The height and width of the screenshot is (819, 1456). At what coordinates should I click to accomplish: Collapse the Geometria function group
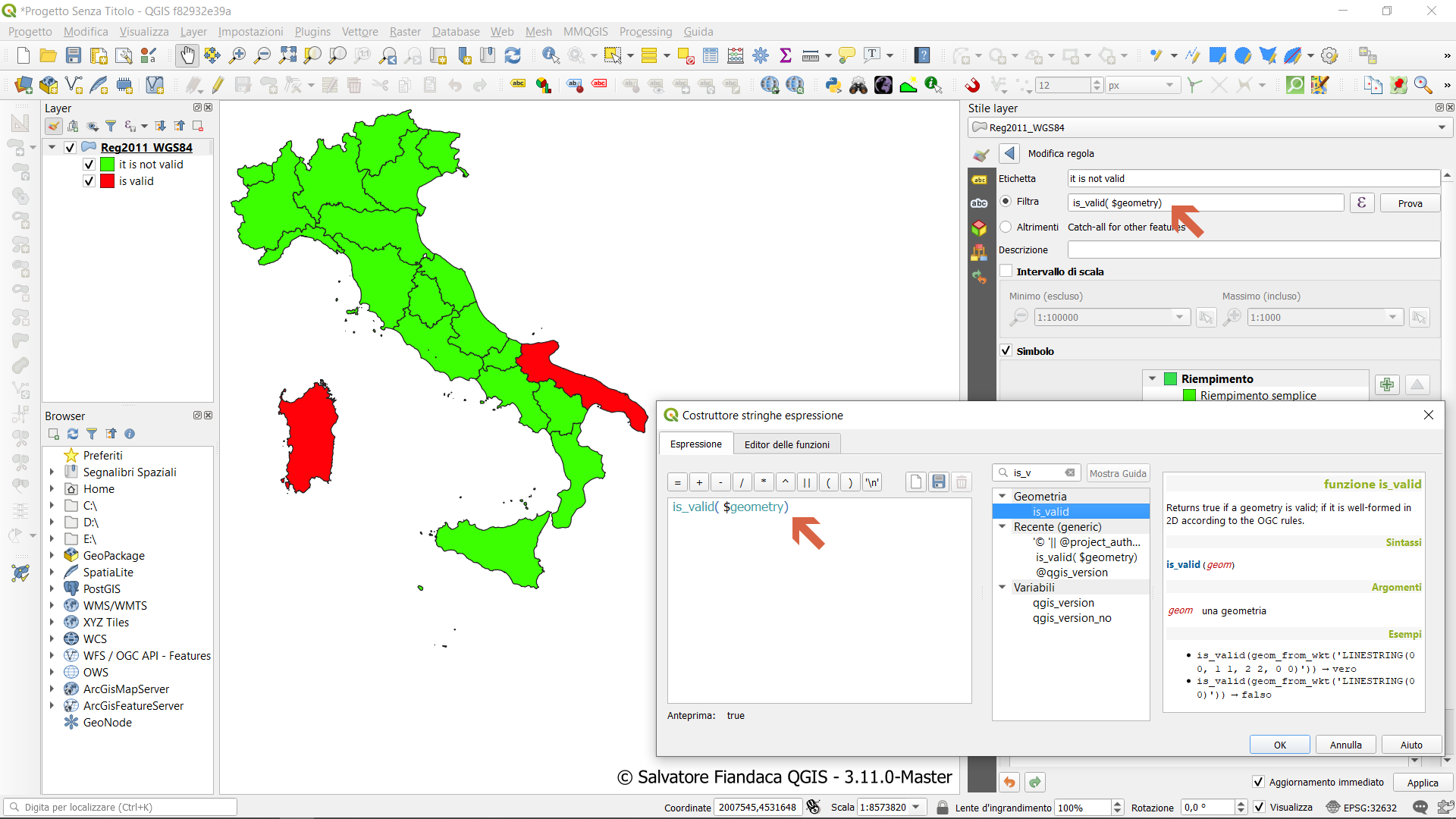(1002, 496)
